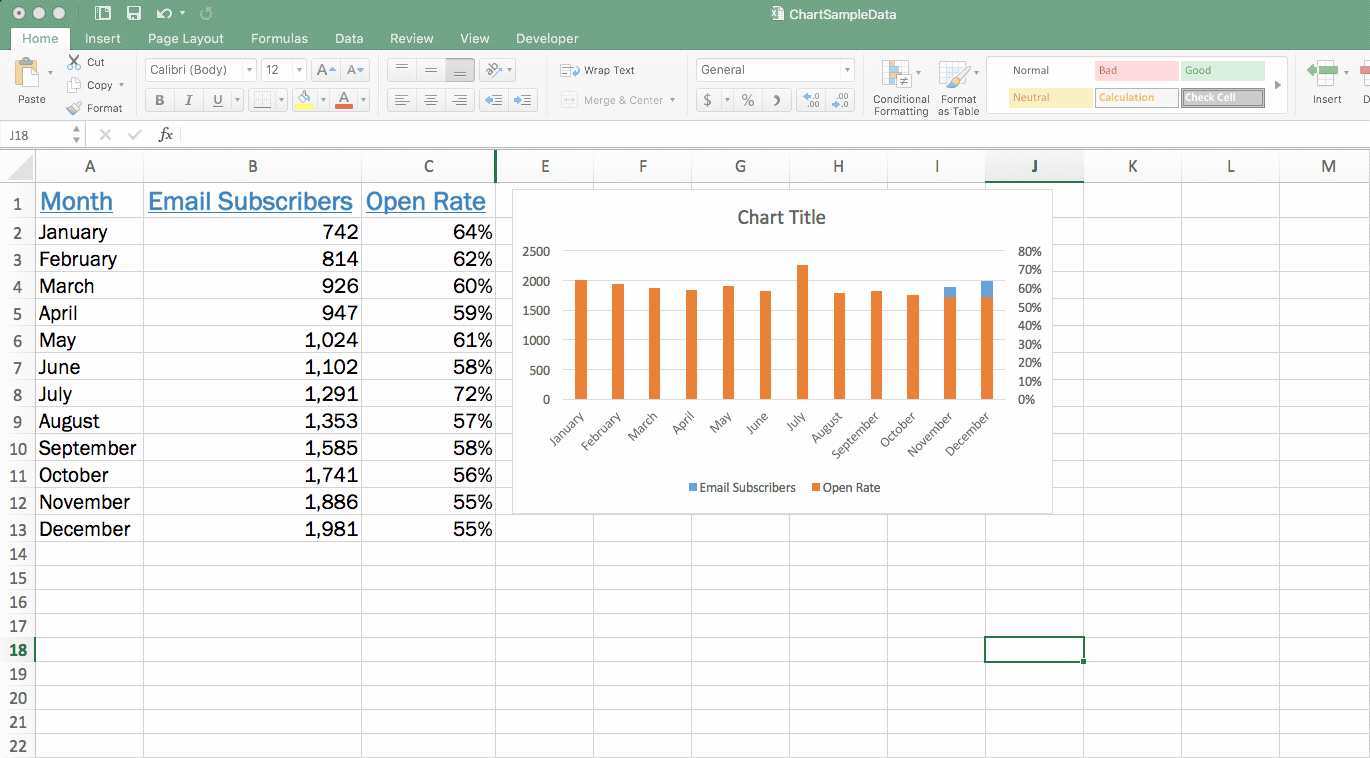Open the Developer ribbon tab
Viewport: 1370px width, 758px height.
547,38
